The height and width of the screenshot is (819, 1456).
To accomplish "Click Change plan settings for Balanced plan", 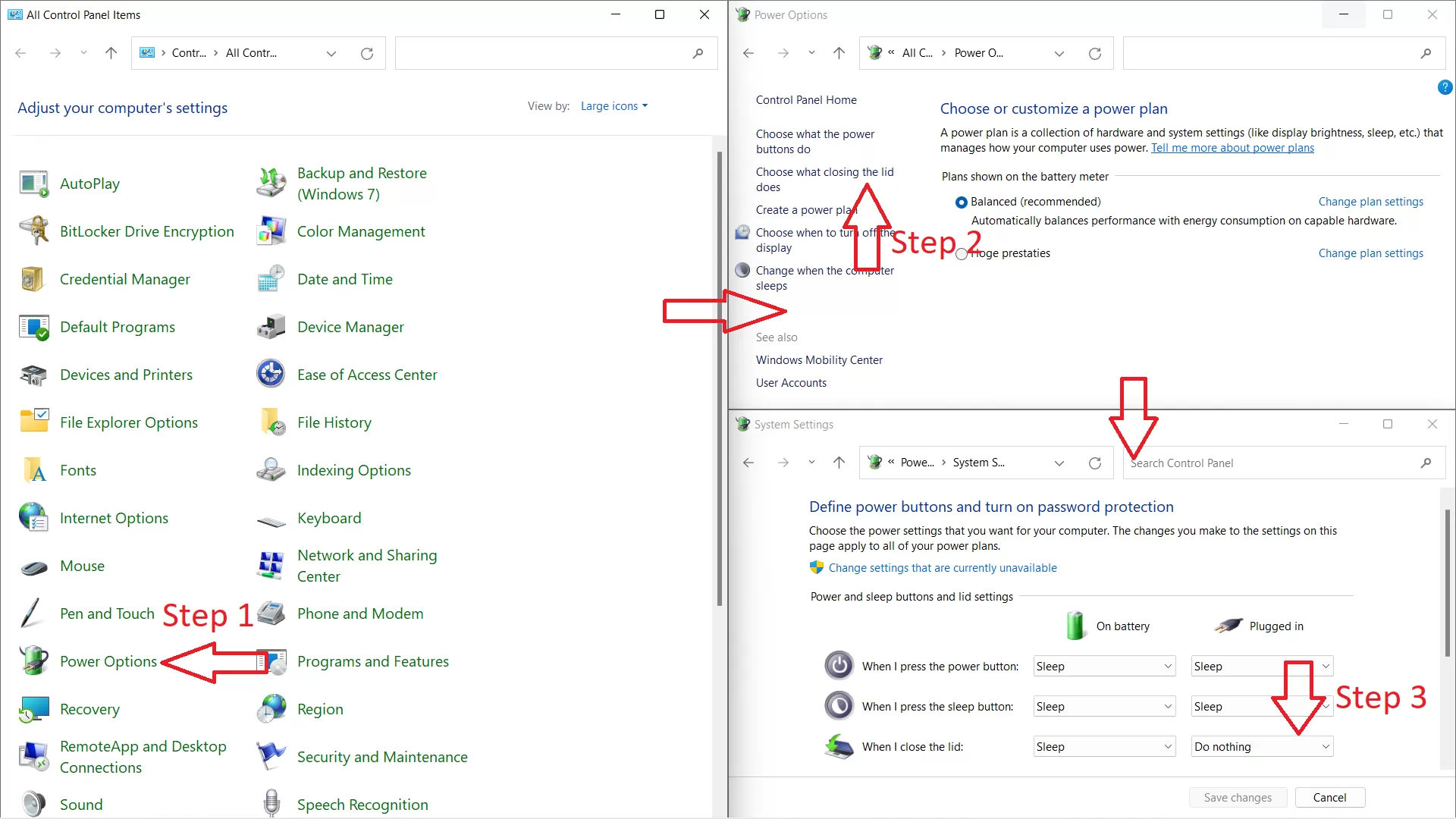I will (x=1370, y=202).
